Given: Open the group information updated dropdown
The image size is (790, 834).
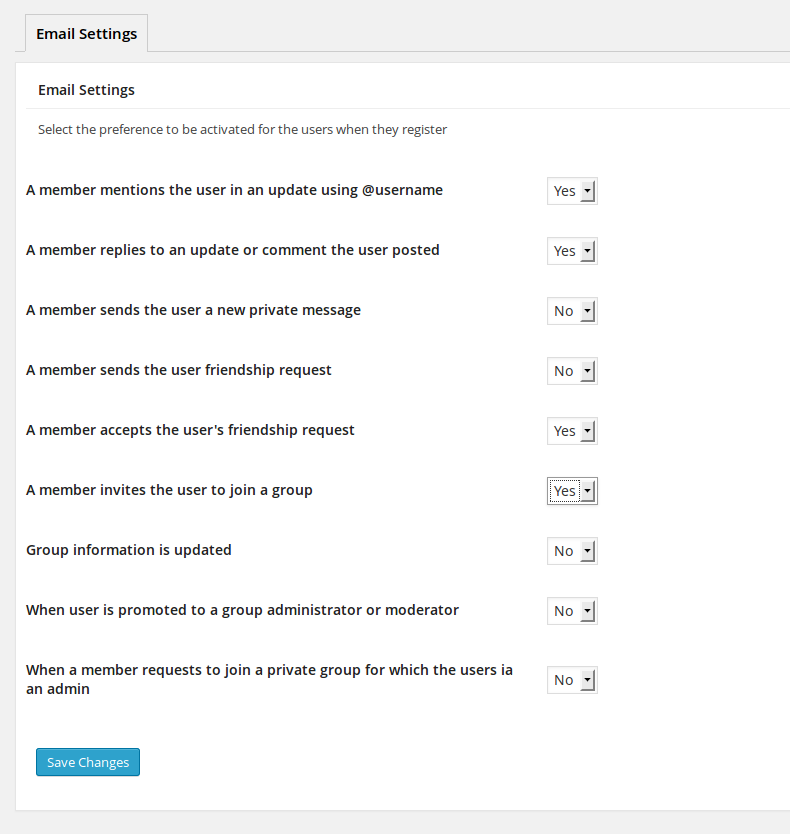Looking at the screenshot, I should coord(571,550).
